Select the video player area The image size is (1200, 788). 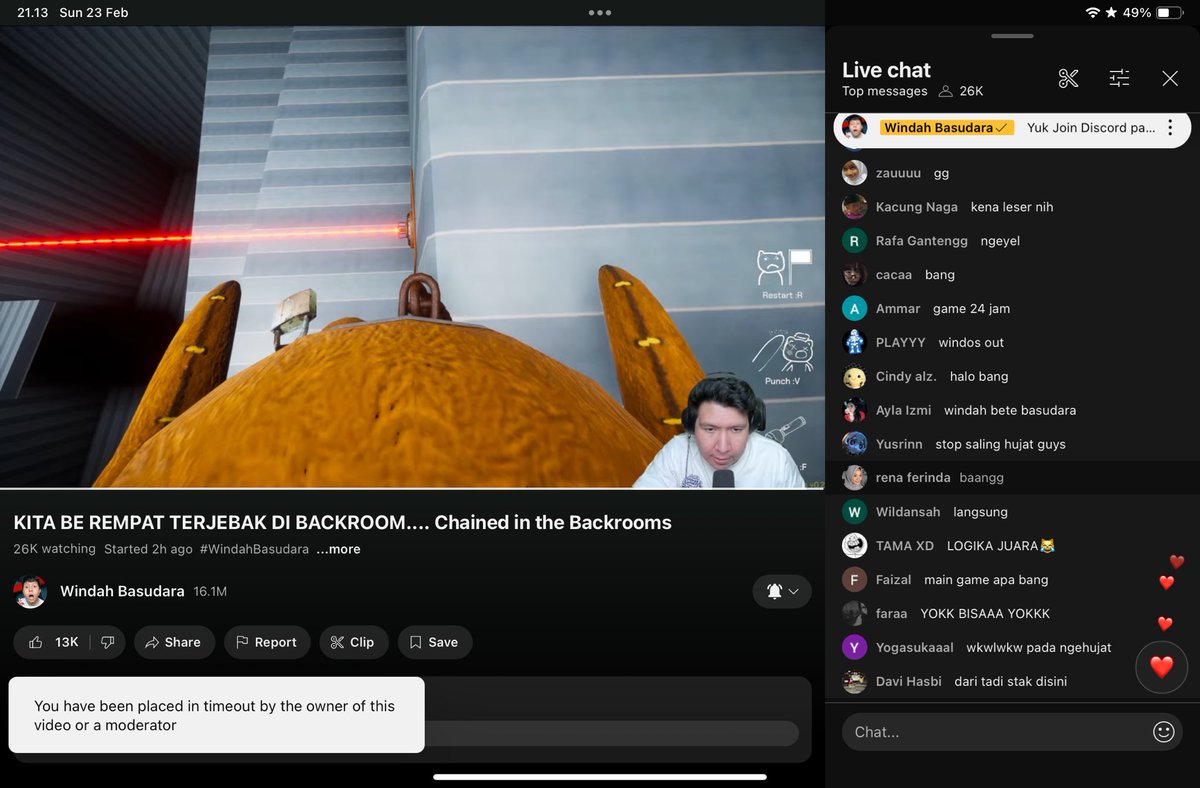point(412,257)
